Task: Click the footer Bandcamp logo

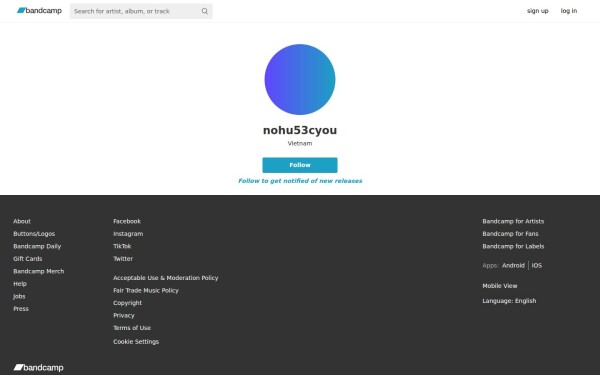Action: pyautogui.click(x=38, y=368)
